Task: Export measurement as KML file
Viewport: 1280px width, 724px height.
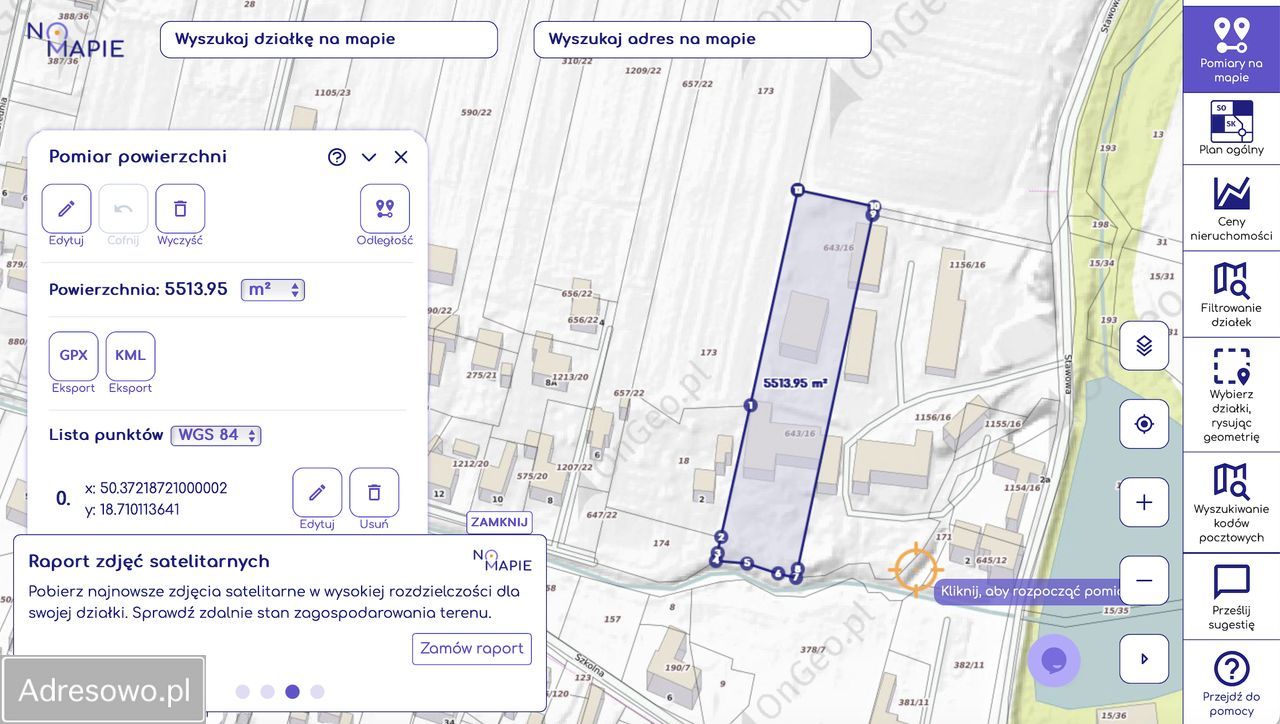Action: [130, 356]
